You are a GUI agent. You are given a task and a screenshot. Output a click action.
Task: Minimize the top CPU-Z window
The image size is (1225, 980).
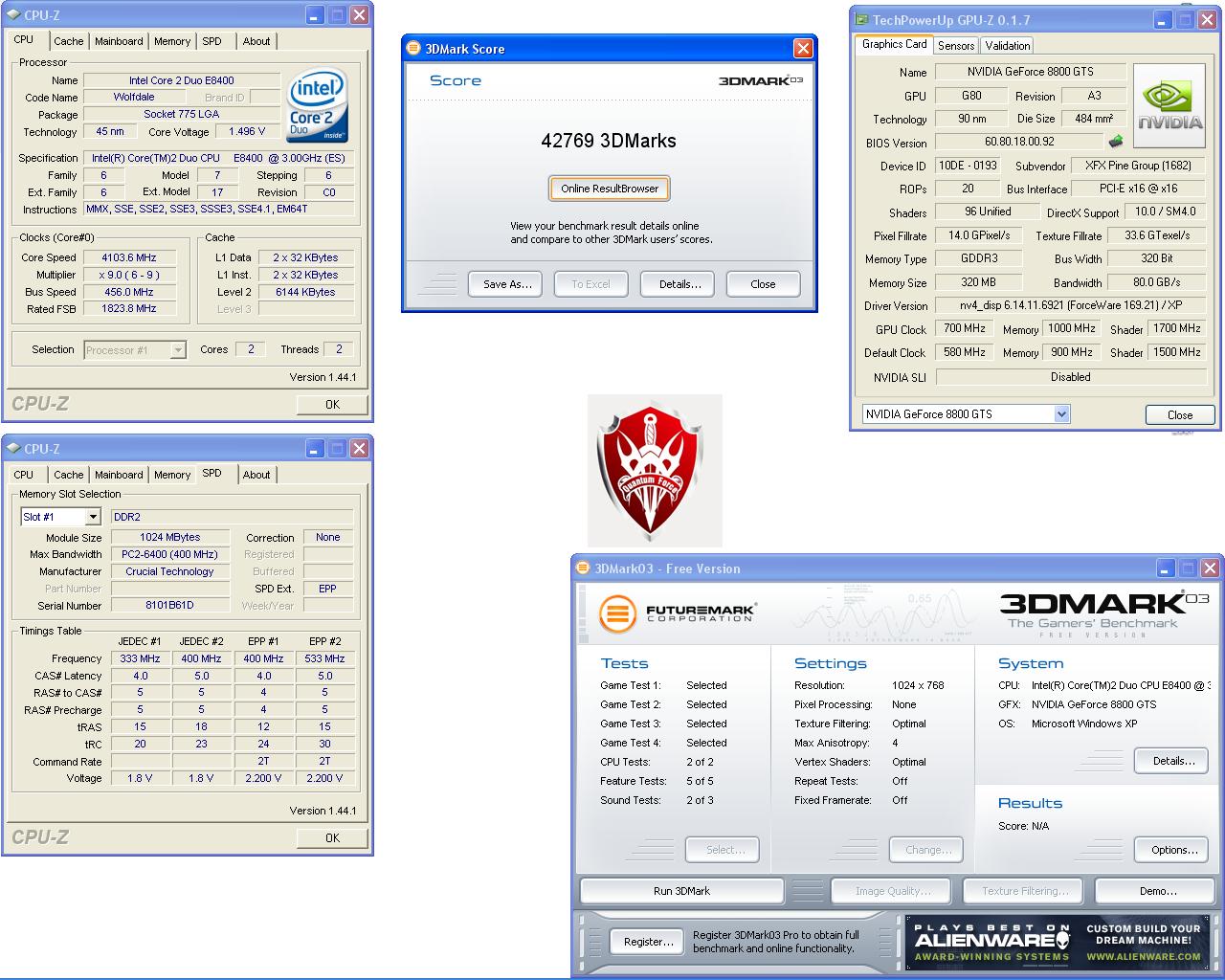315,14
